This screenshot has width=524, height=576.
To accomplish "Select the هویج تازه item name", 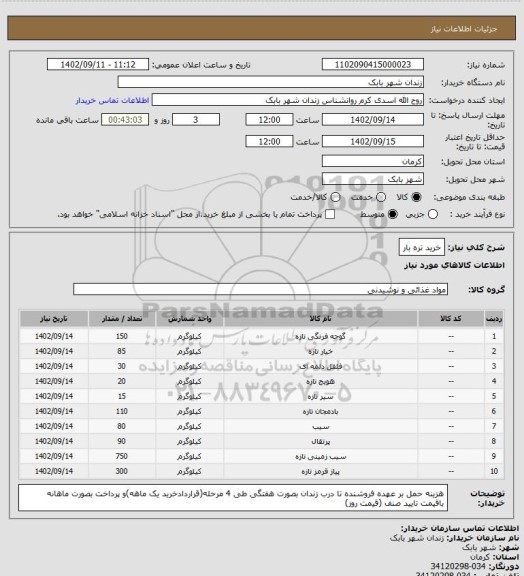I will pyautogui.click(x=320, y=382).
